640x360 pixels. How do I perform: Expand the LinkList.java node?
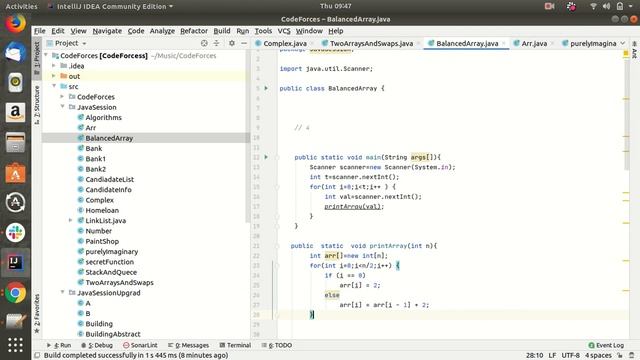pos(70,220)
